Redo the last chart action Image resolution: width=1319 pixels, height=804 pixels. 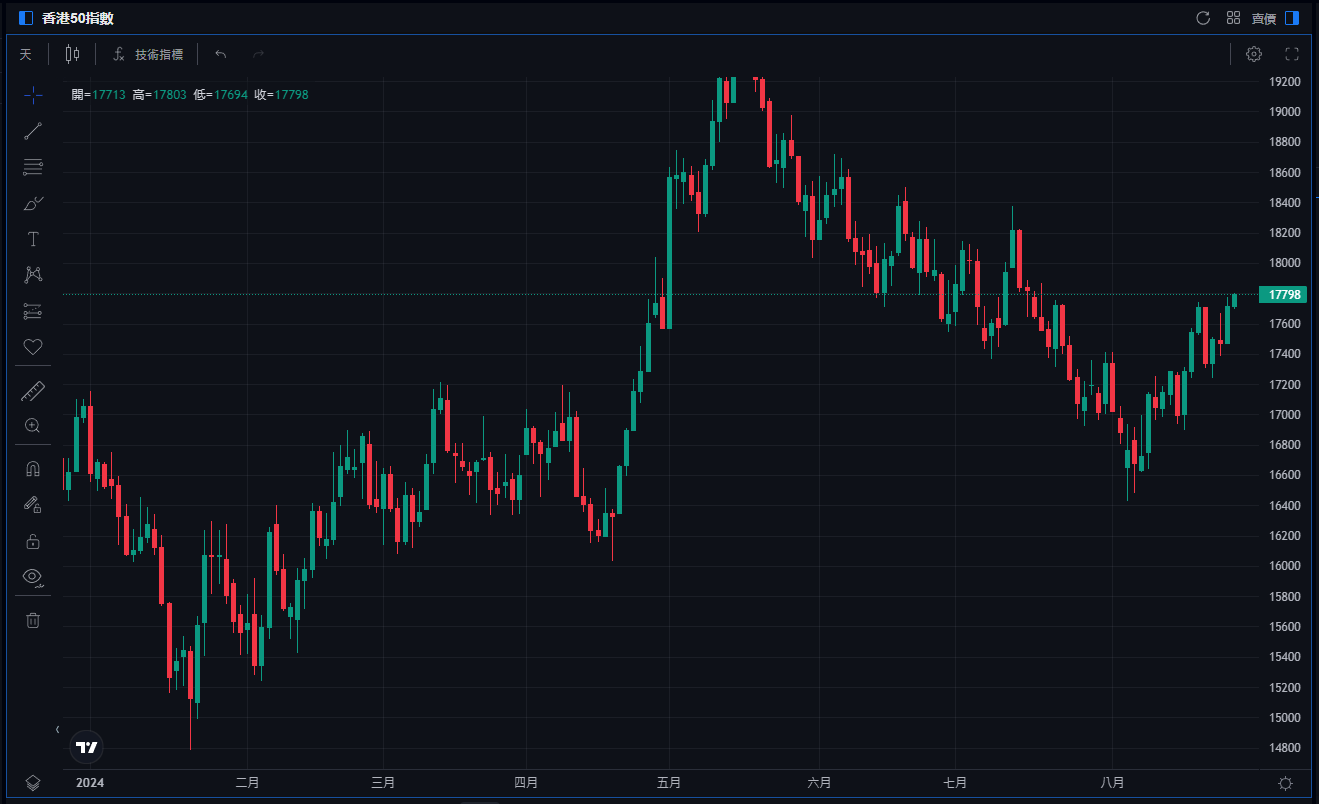point(258,54)
